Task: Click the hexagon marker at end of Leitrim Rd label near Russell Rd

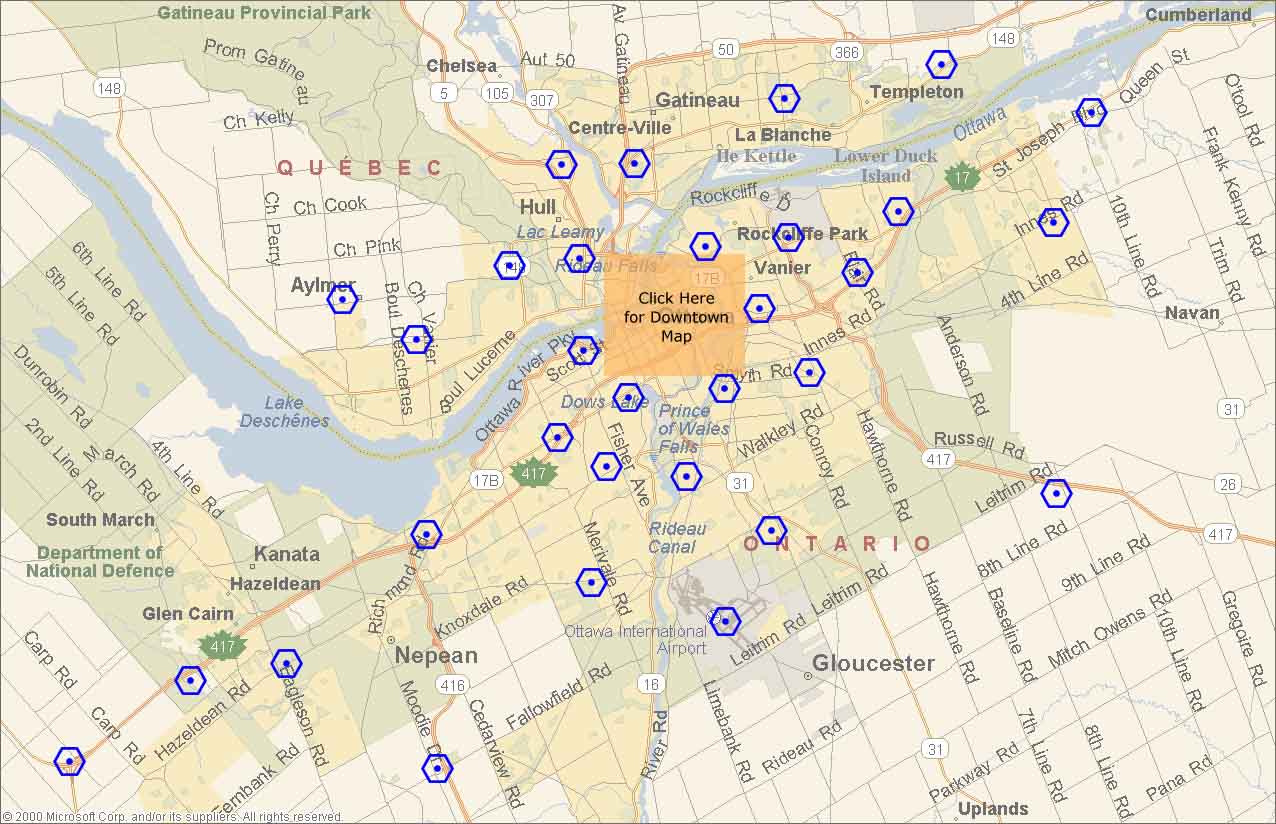Action: (x=1056, y=493)
